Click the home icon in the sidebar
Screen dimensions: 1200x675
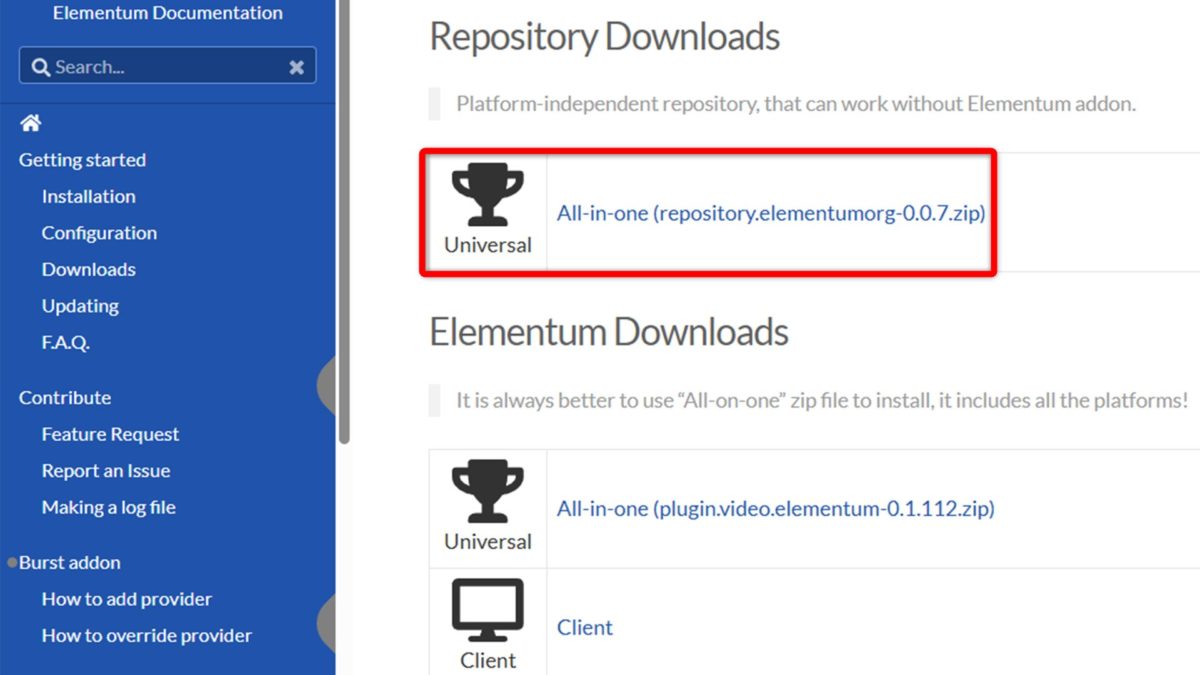[30, 123]
